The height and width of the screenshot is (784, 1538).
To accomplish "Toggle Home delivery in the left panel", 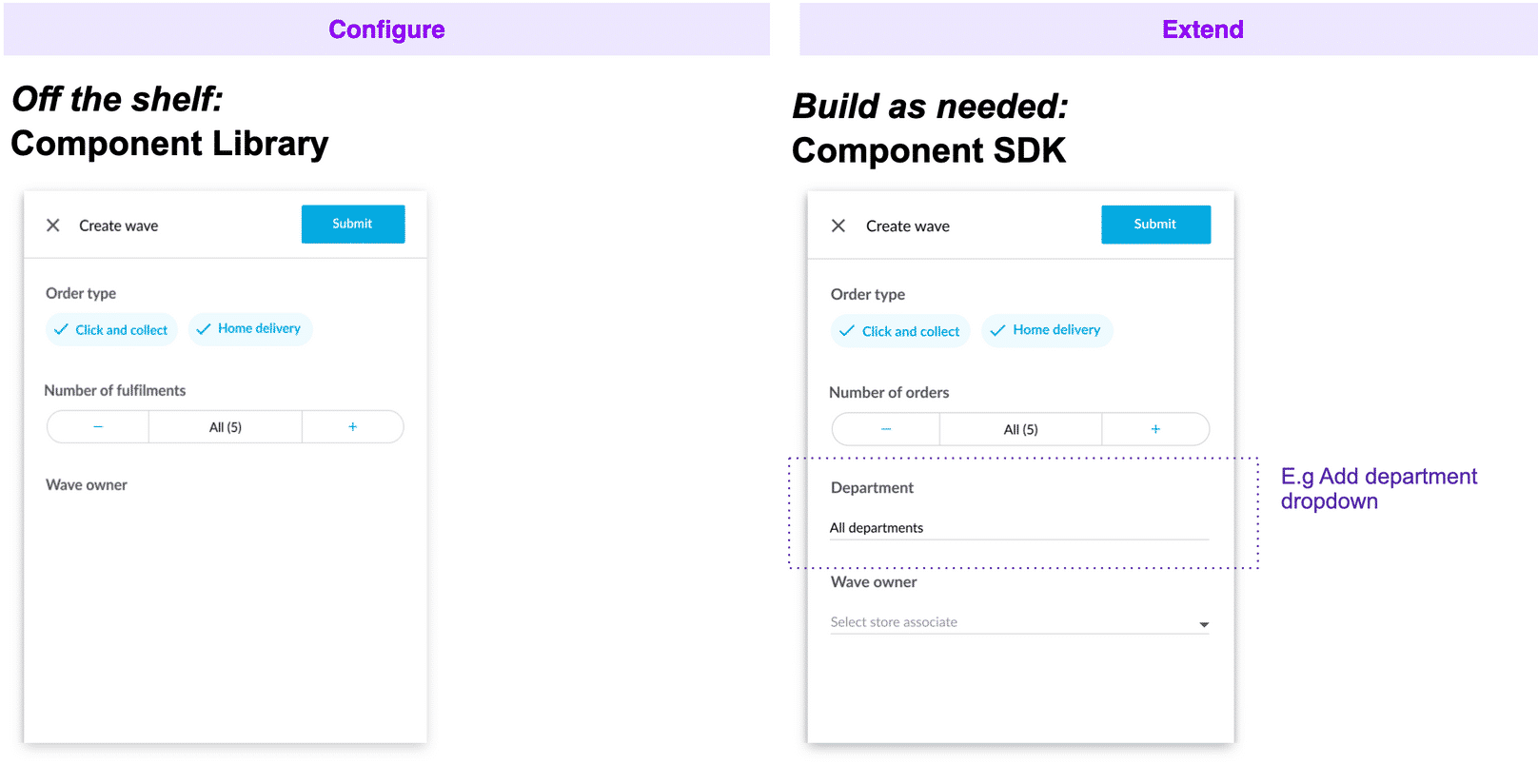I will pos(249,328).
